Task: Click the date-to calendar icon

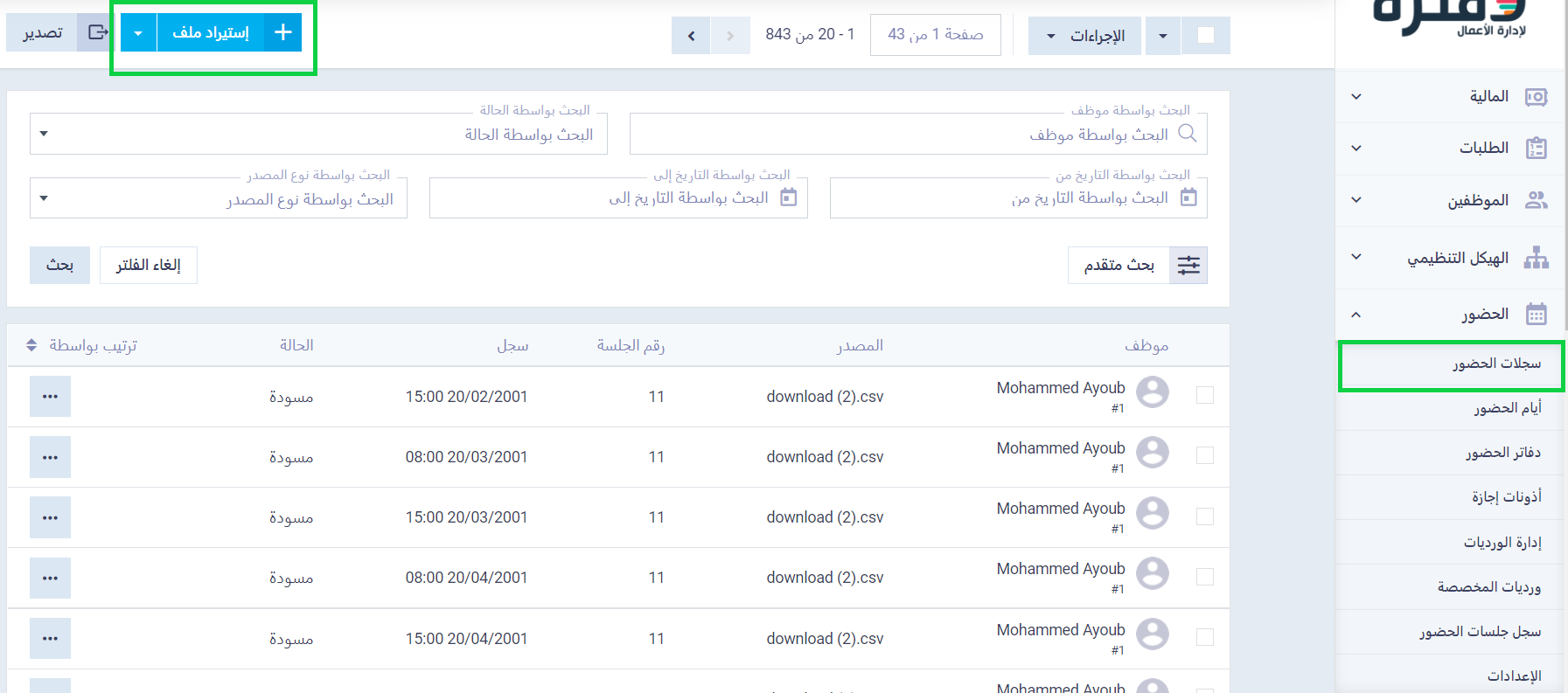Action: click(789, 198)
